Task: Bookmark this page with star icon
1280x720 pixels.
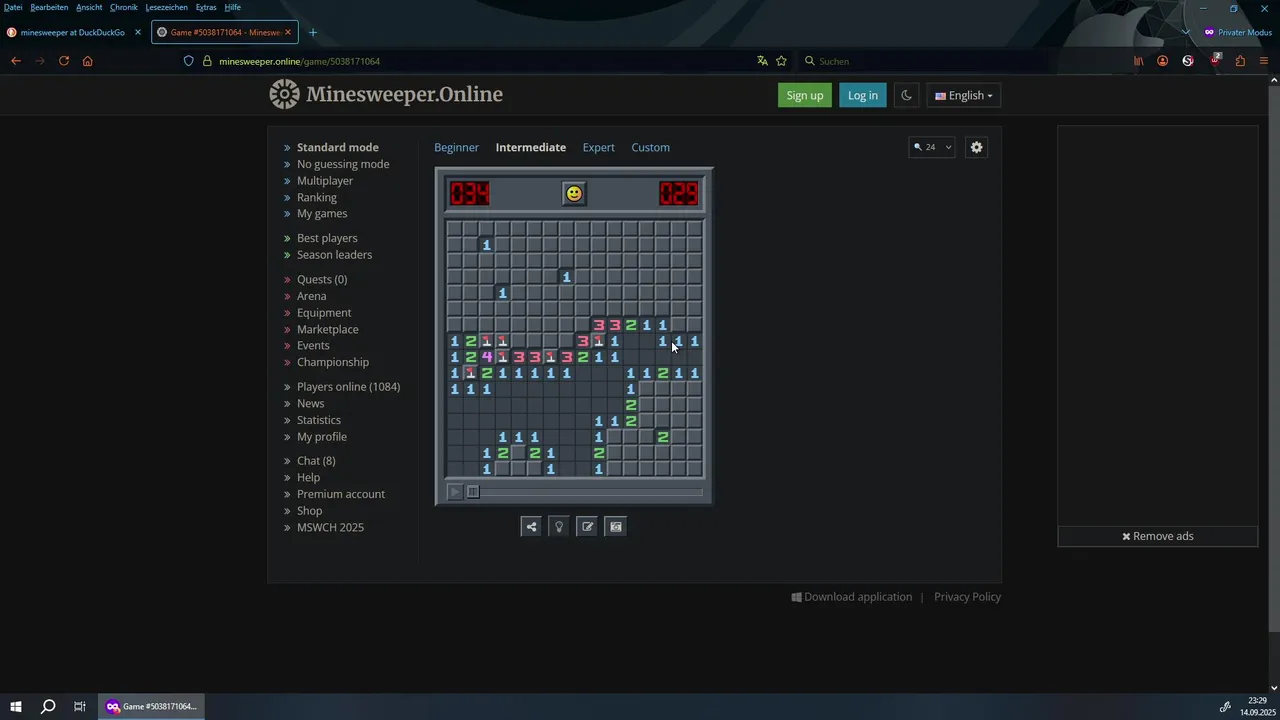Action: click(781, 61)
